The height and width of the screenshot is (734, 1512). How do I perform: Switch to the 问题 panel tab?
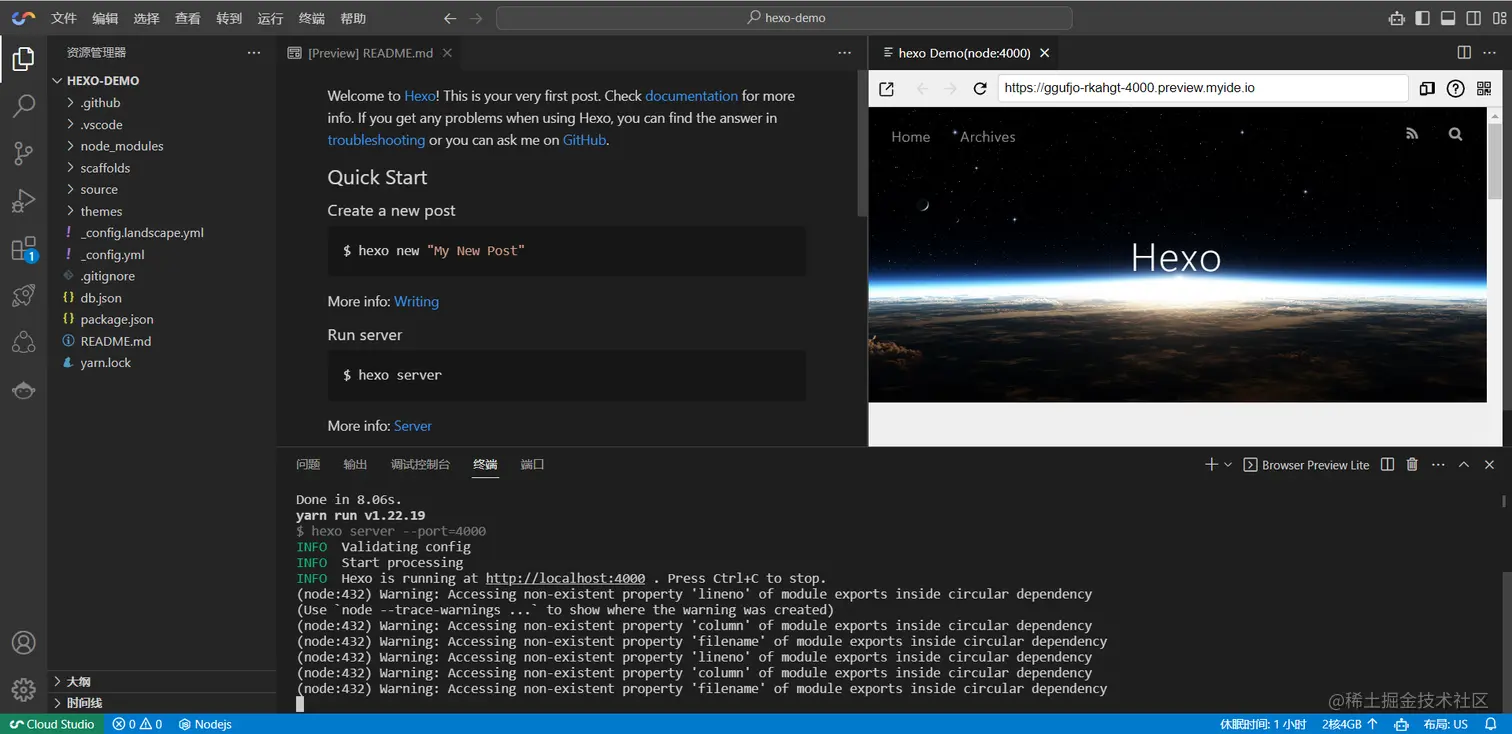click(308, 464)
